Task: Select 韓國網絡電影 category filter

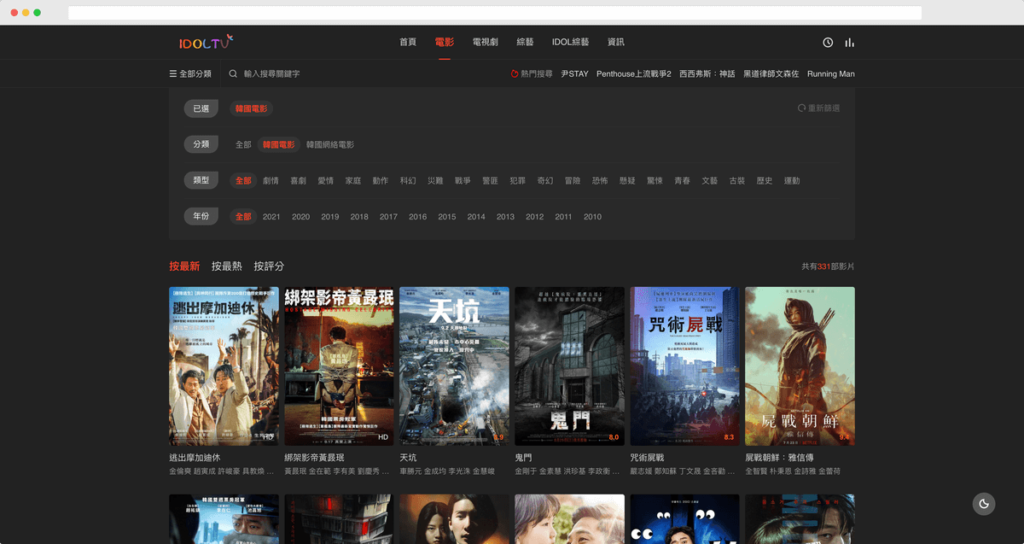Action: (x=330, y=144)
